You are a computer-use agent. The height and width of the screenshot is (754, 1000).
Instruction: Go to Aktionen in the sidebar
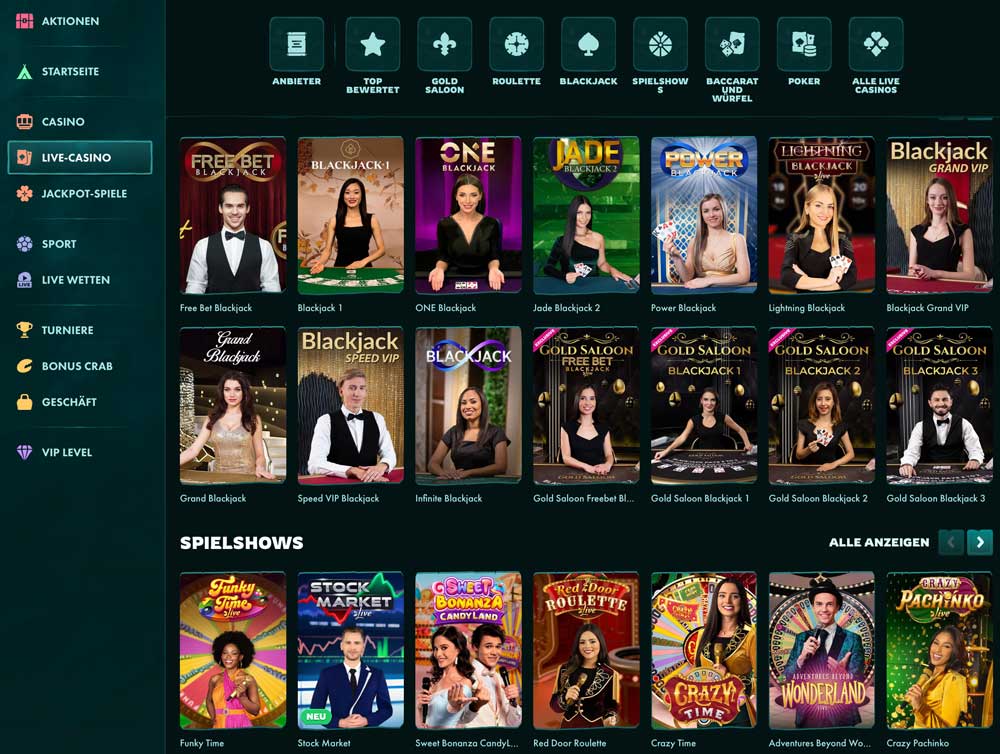[x=70, y=21]
